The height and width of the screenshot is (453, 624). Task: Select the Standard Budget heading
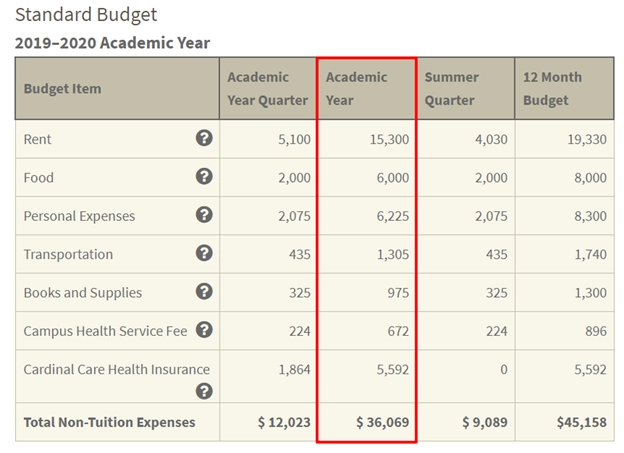pos(85,15)
